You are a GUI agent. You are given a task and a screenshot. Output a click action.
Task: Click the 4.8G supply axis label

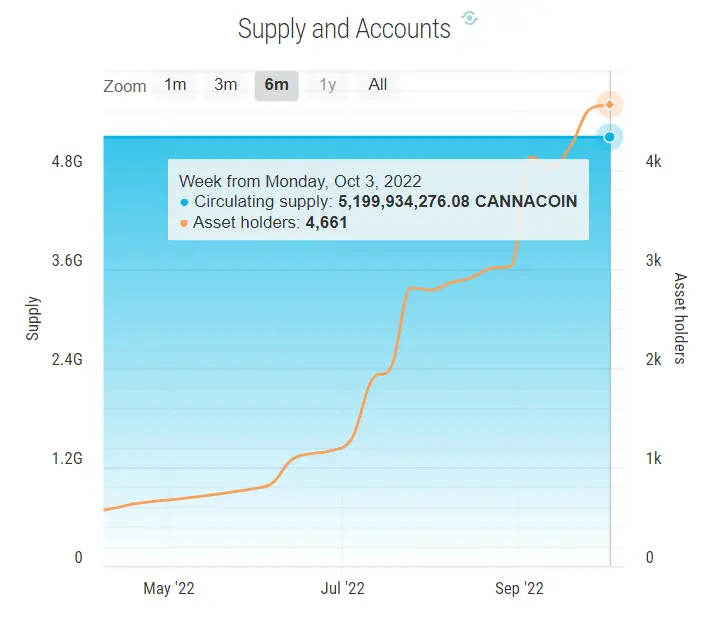[67, 161]
